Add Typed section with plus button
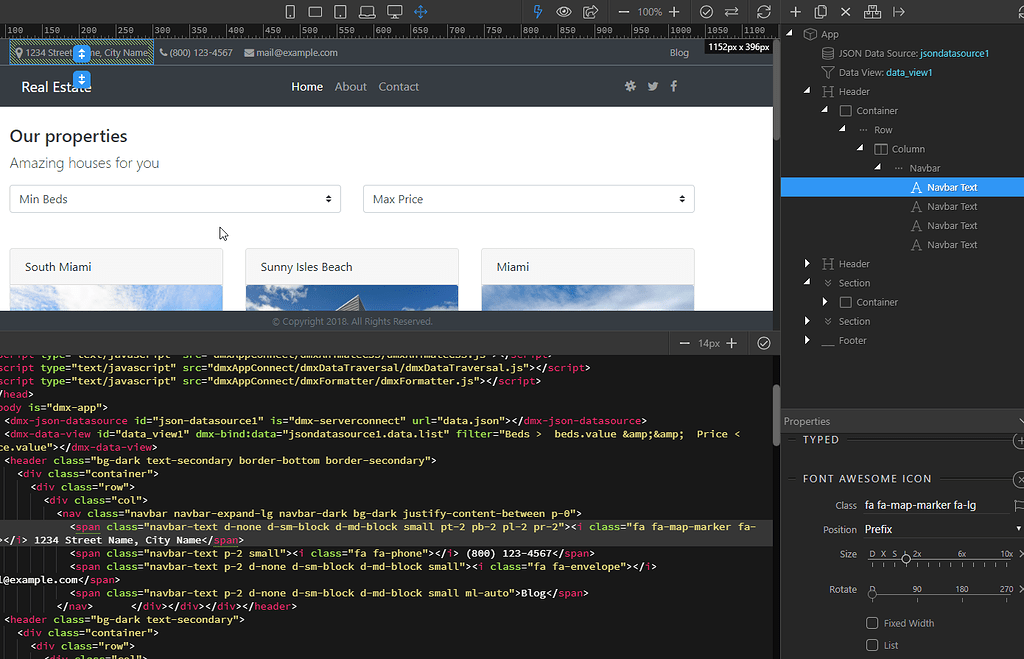The image size is (1024, 659). click(x=1019, y=441)
